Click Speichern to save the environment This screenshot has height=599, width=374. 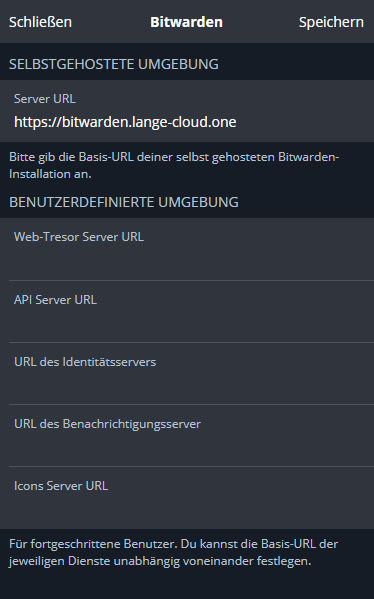pos(331,22)
